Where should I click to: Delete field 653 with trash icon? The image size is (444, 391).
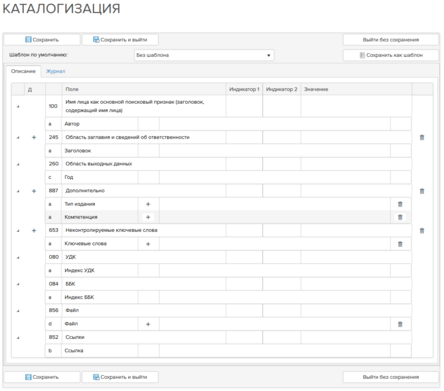422,230
